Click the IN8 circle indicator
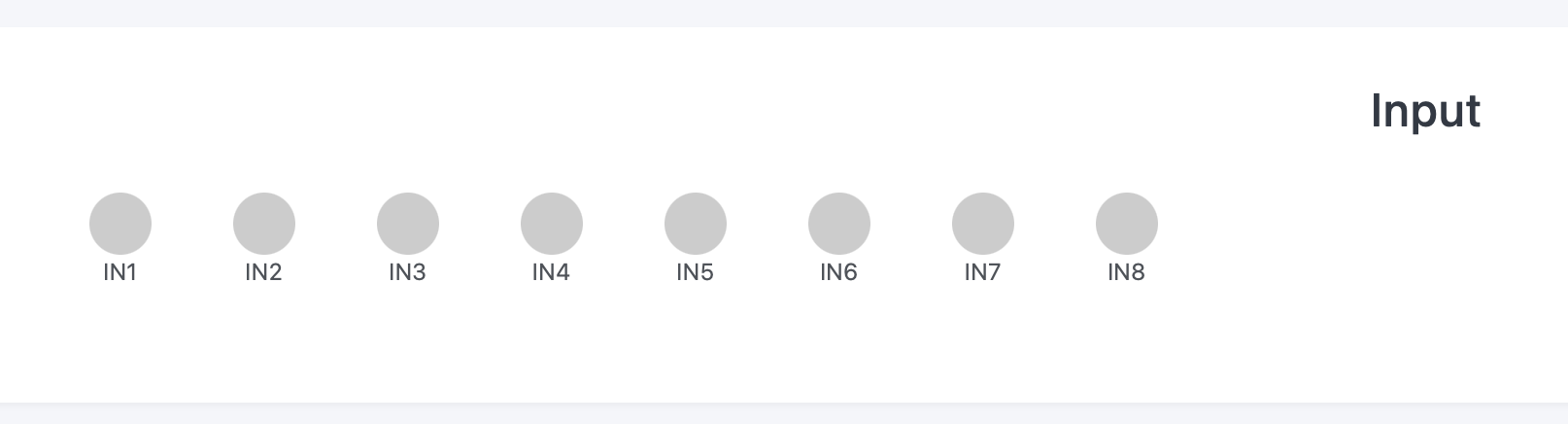Screen dimensions: 1568x424 pos(1127,224)
